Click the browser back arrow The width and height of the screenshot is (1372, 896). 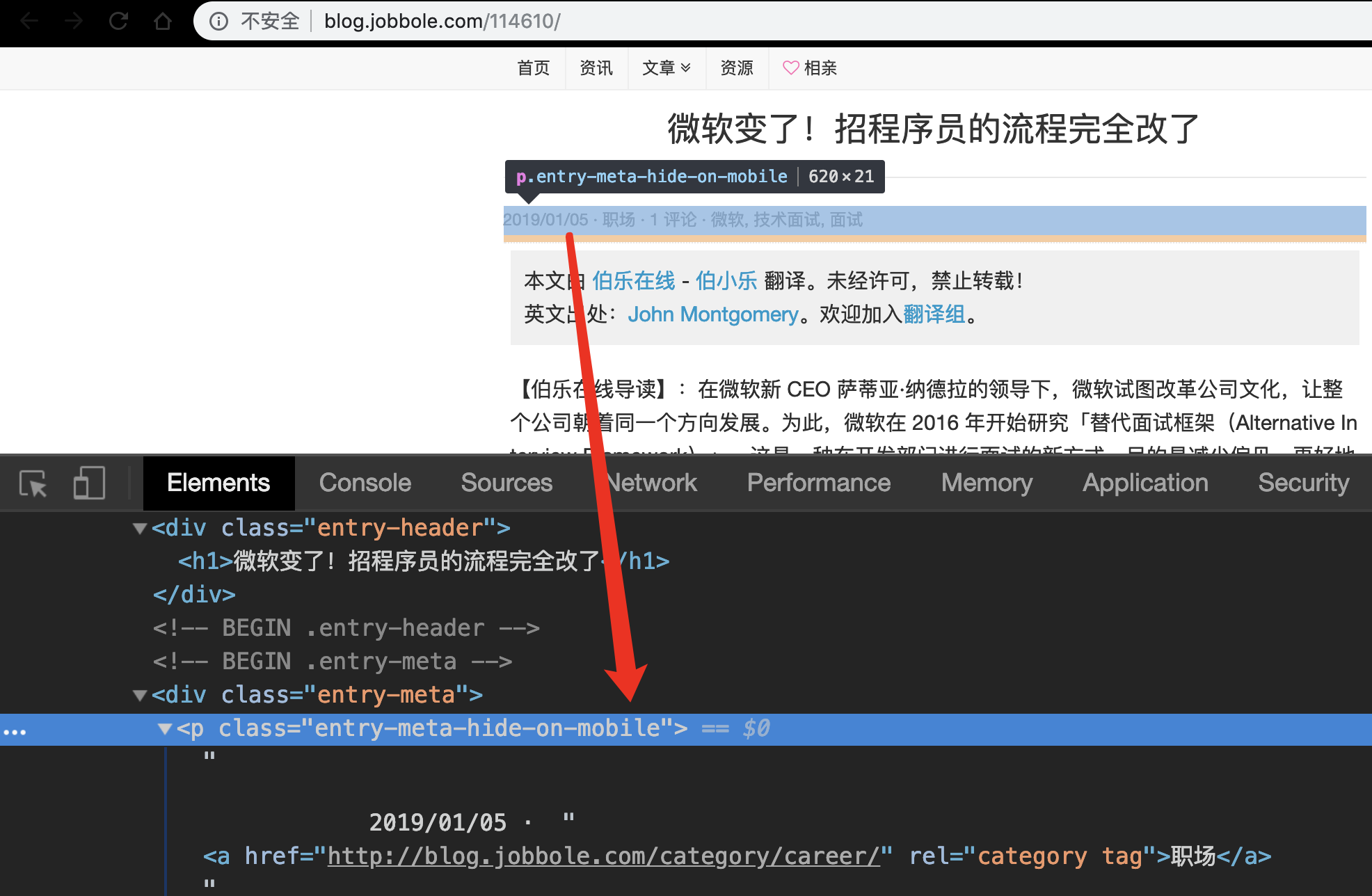[x=29, y=21]
